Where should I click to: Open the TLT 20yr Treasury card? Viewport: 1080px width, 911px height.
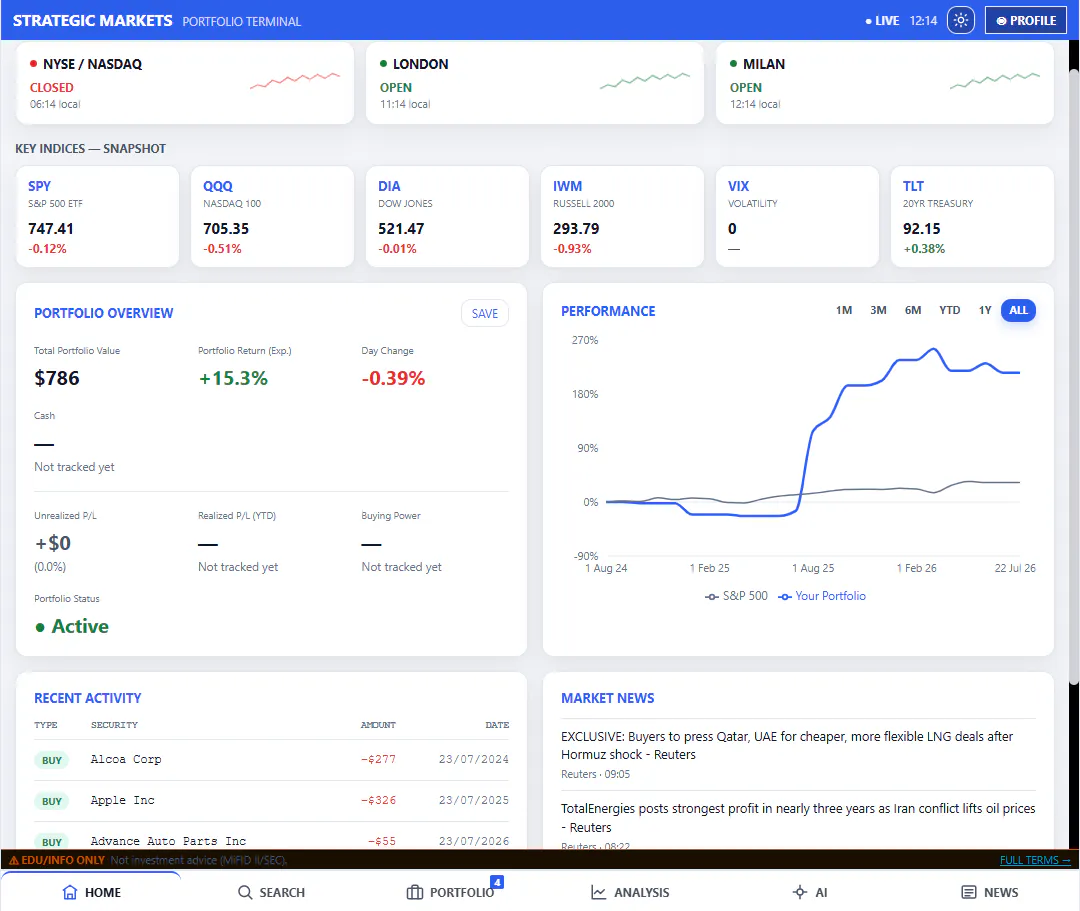point(972,216)
